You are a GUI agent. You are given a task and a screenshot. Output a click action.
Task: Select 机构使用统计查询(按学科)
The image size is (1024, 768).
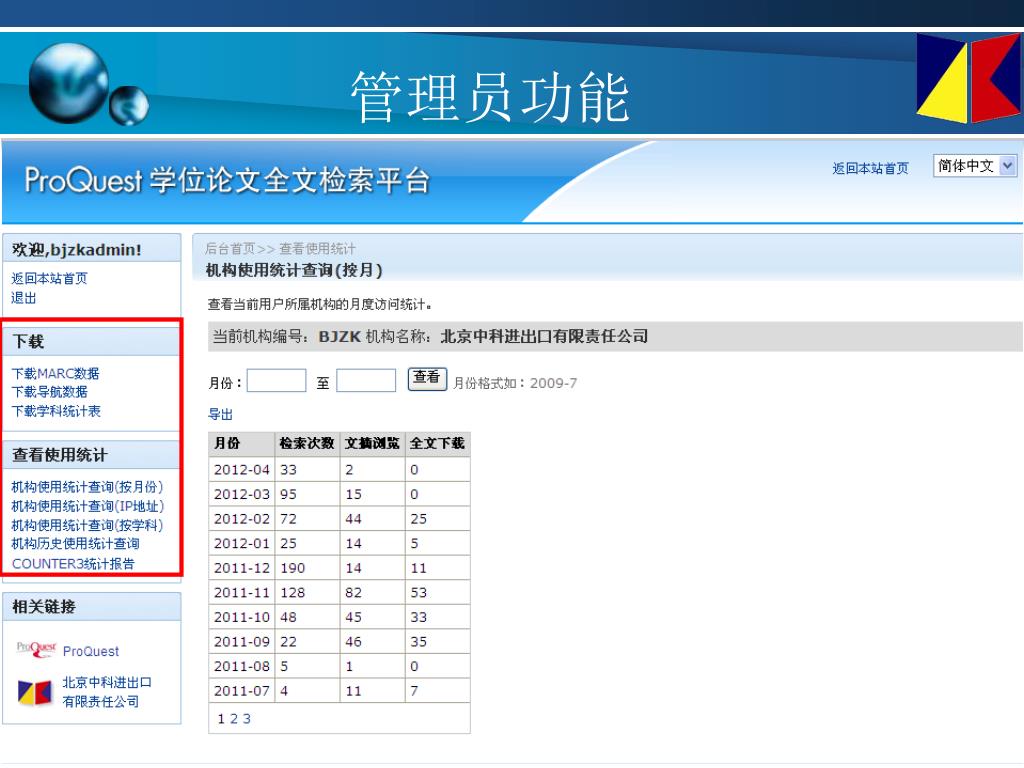(87, 525)
